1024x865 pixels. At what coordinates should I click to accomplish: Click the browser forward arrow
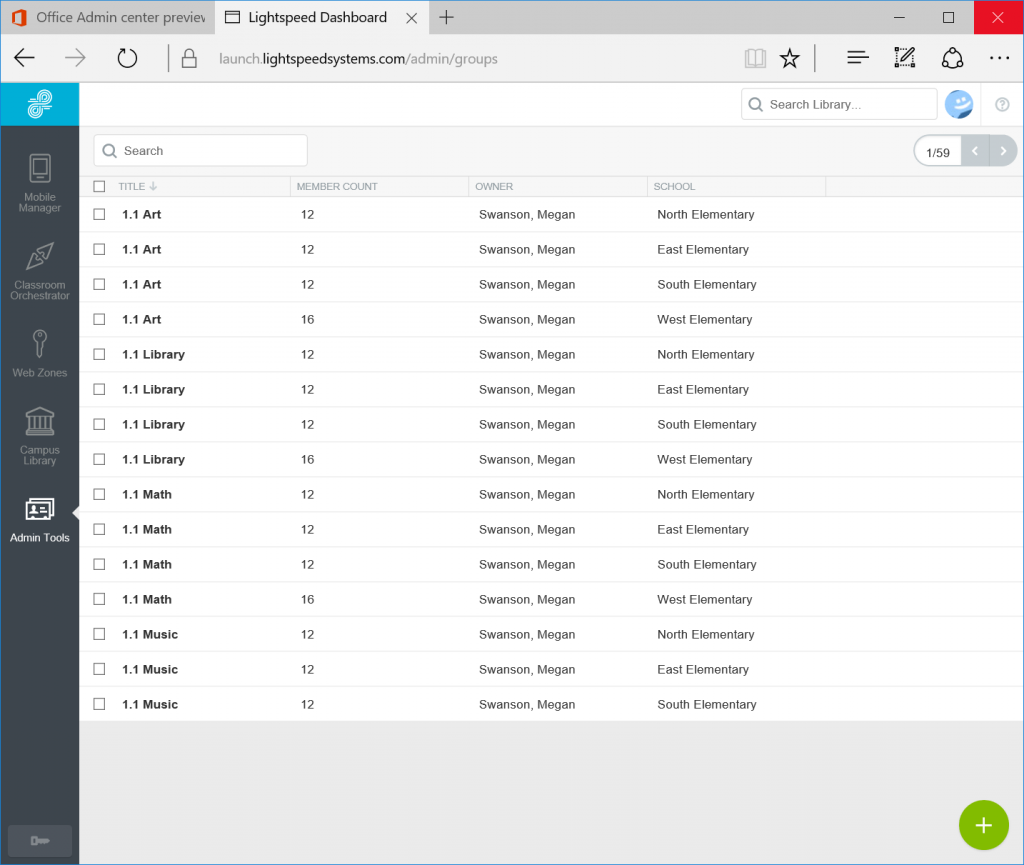pos(75,58)
